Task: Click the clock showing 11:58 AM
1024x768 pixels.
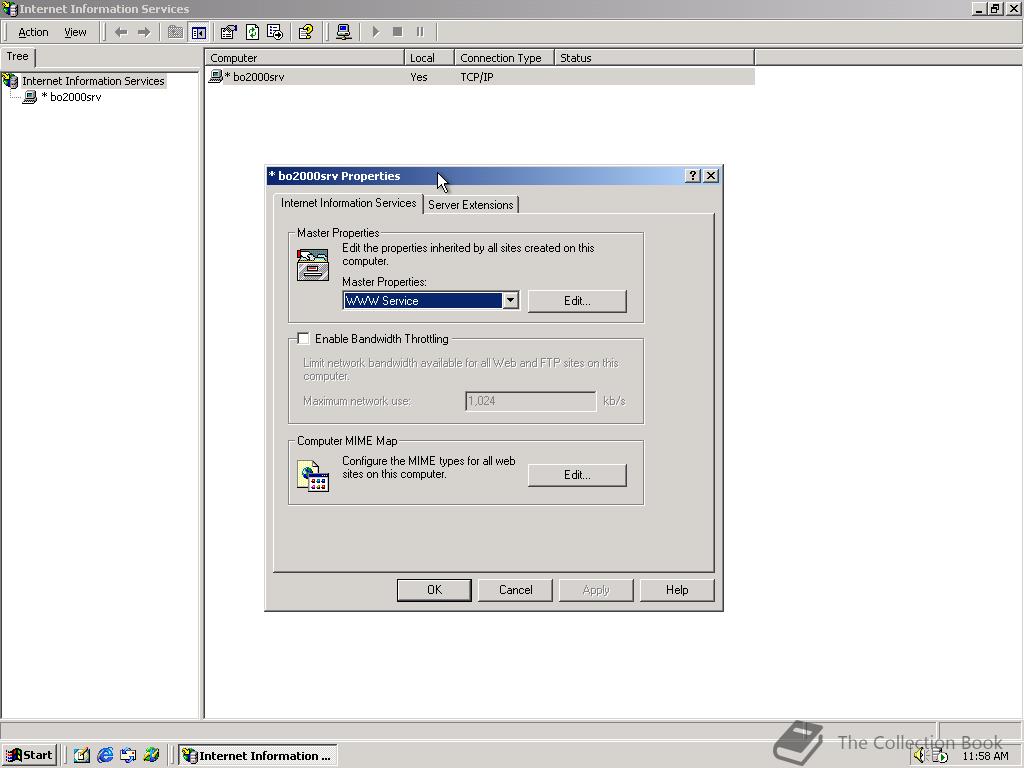Action: tap(985, 756)
